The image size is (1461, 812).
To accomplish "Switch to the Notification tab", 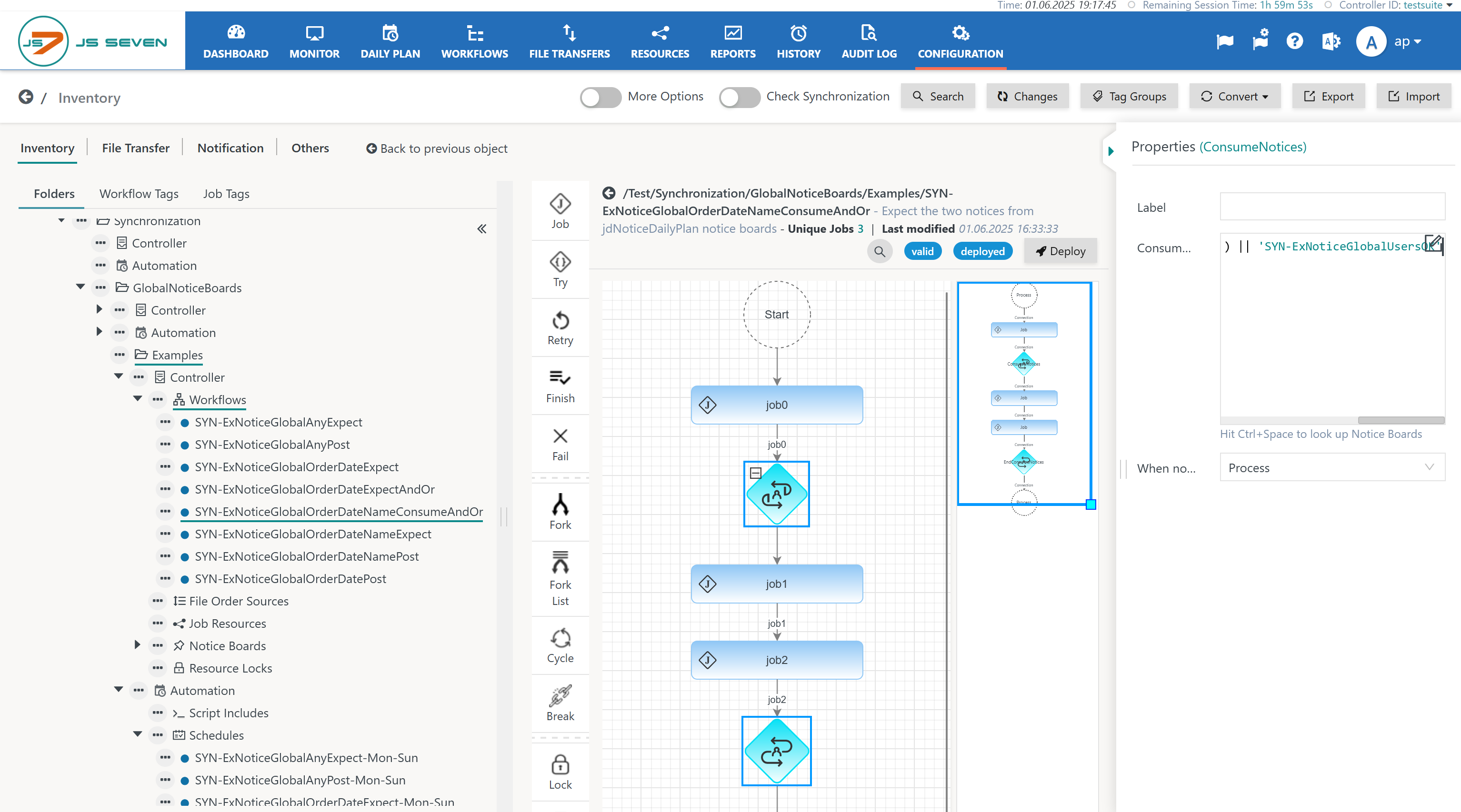I will coord(230,148).
